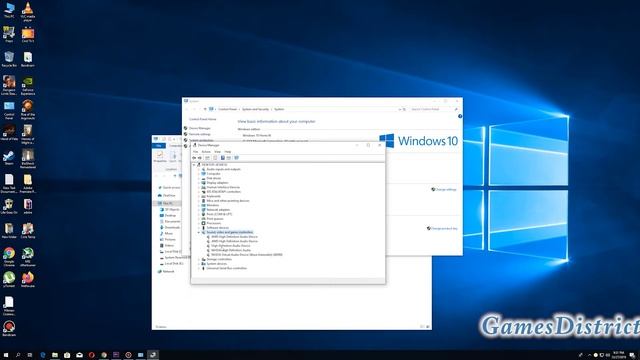This screenshot has height=360, width=640.
Task: Click the taskbar search icon
Action: (18, 355)
